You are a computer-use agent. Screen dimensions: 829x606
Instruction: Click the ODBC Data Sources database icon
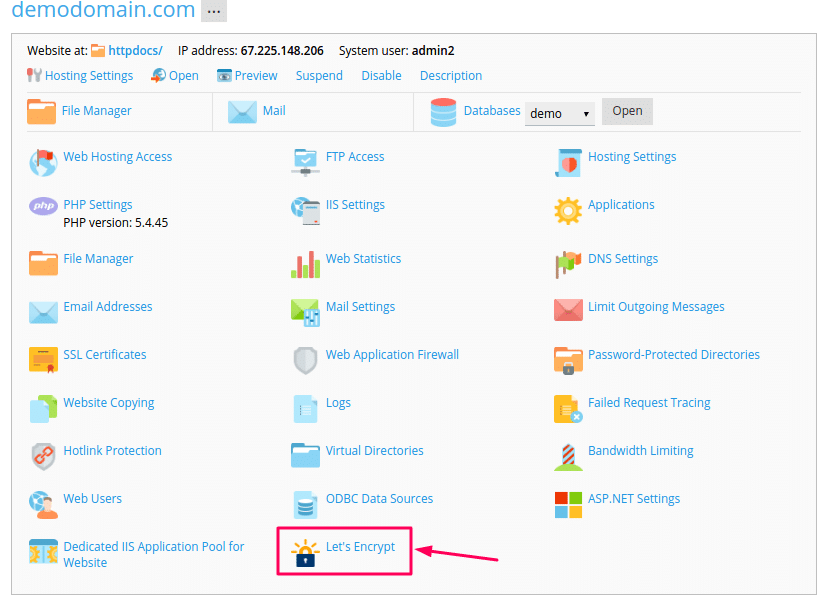click(x=306, y=505)
